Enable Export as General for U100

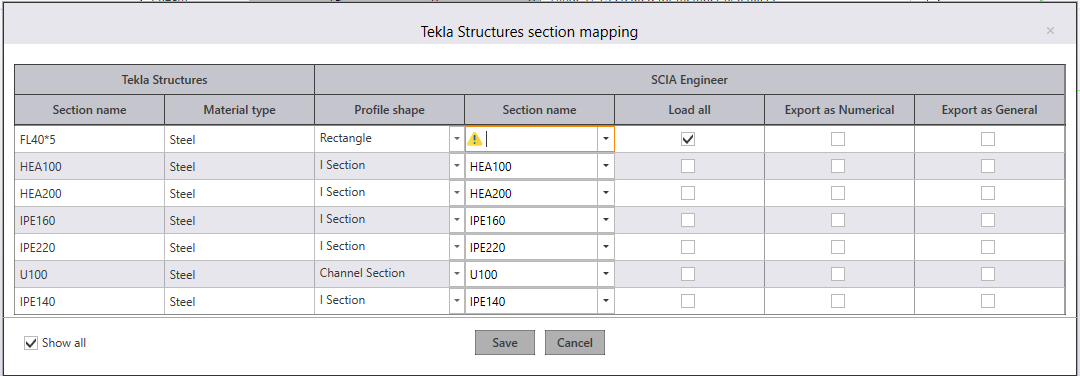point(988,274)
